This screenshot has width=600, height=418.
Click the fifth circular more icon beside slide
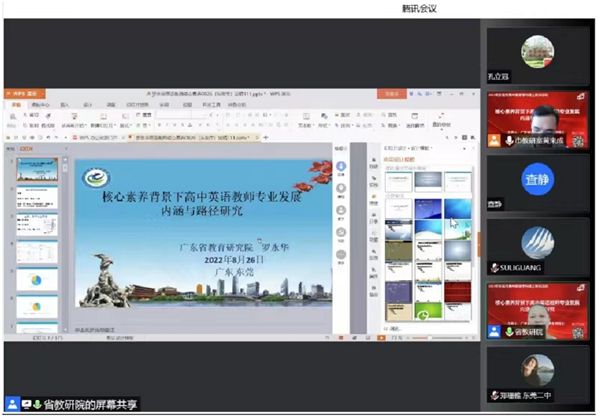click(341, 255)
